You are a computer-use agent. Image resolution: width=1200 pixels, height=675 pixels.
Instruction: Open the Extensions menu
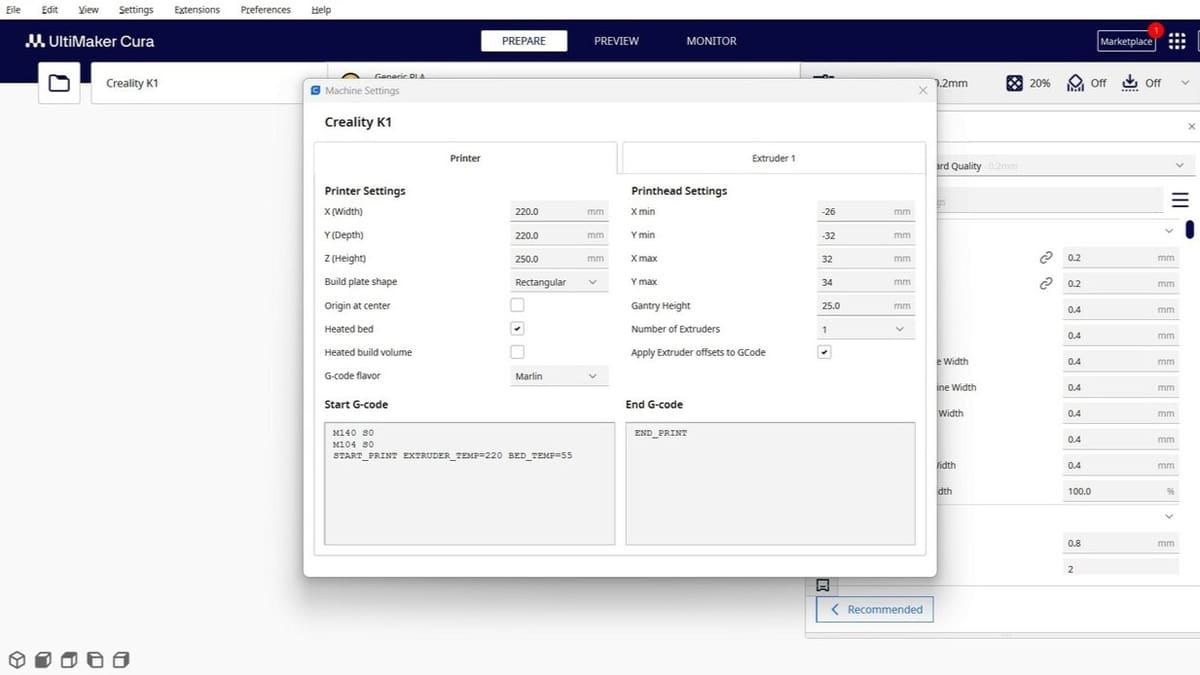click(x=197, y=9)
